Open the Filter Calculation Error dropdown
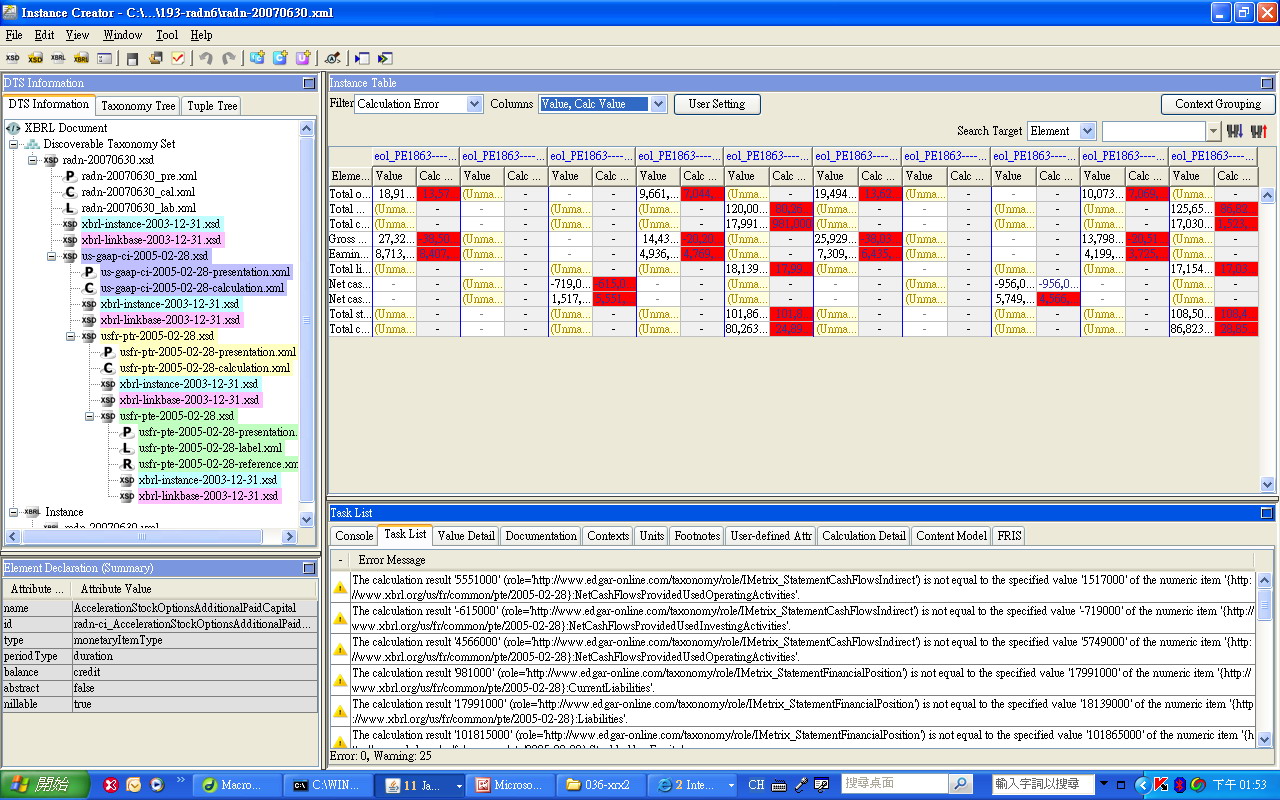The image size is (1280, 800). tap(474, 104)
